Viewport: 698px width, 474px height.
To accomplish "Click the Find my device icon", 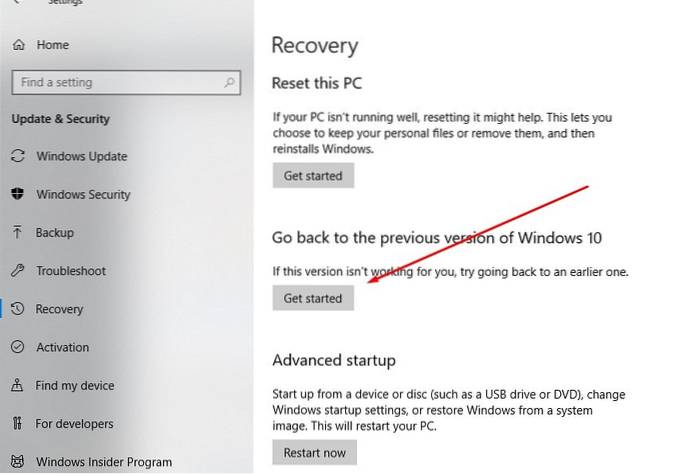I will coord(17,385).
